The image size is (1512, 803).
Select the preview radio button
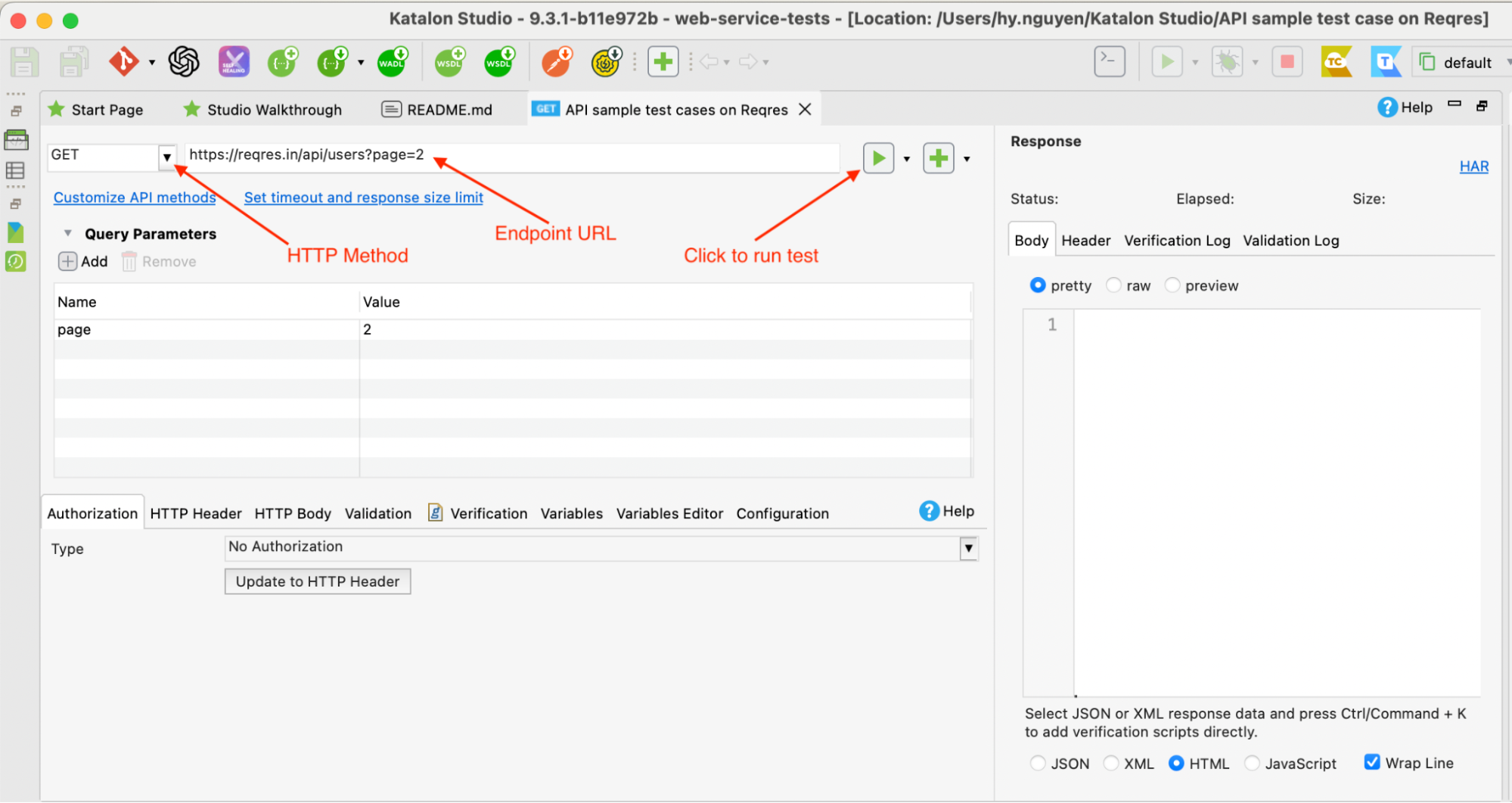(x=1172, y=285)
